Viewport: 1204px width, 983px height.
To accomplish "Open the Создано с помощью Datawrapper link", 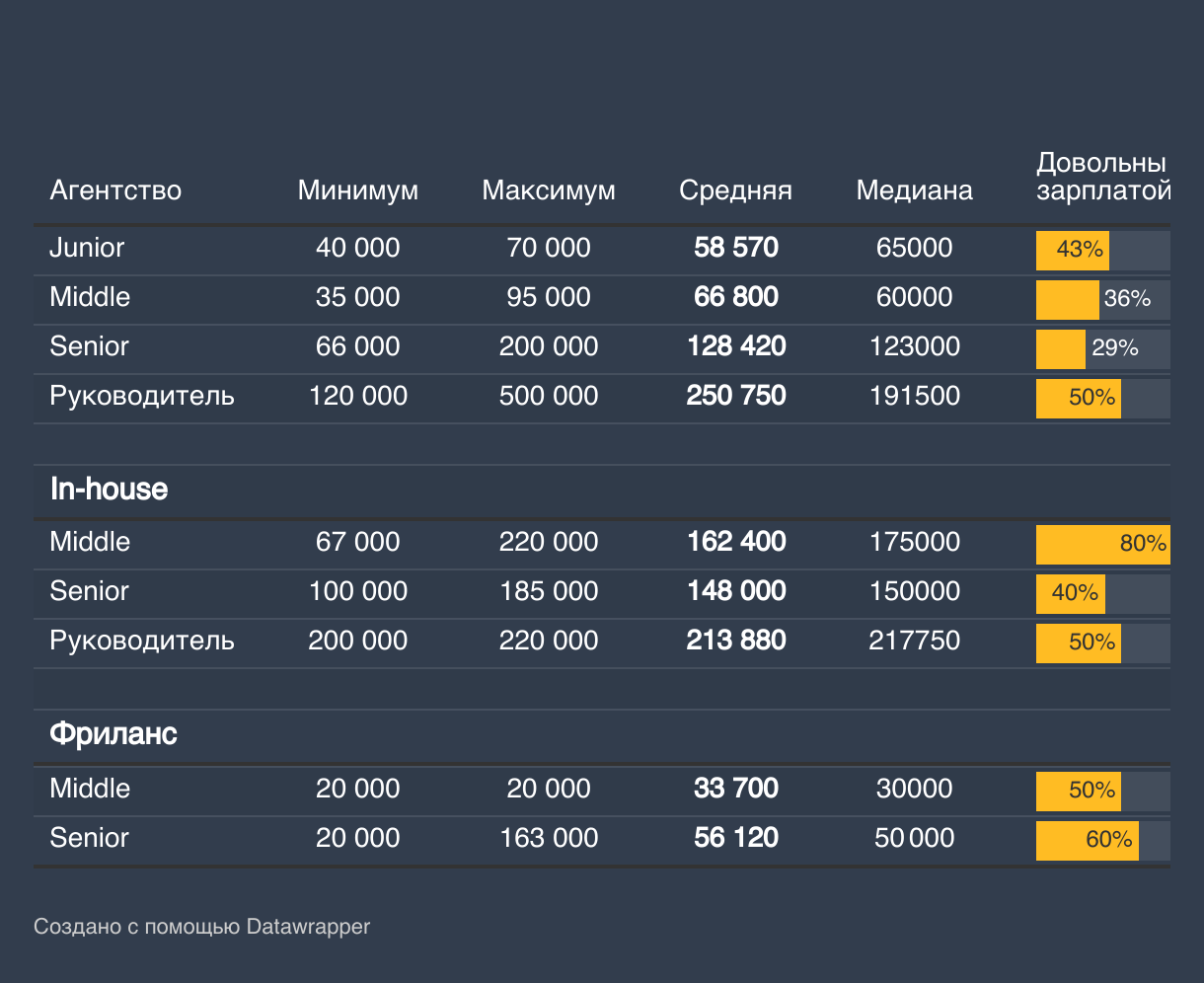I will (x=201, y=927).
